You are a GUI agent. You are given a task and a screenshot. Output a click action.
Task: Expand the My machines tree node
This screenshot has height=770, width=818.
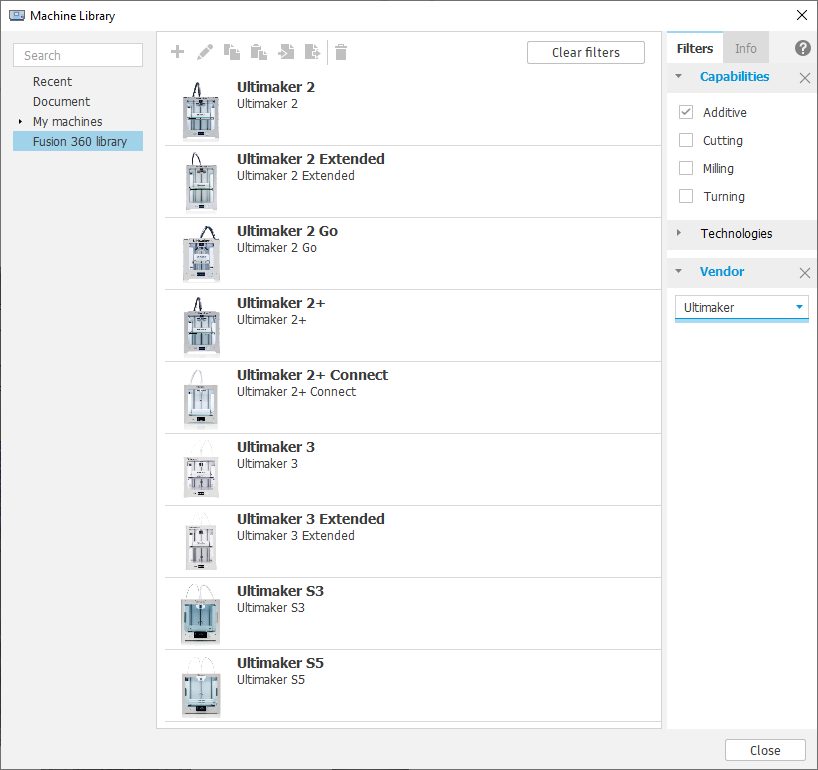click(x=20, y=122)
